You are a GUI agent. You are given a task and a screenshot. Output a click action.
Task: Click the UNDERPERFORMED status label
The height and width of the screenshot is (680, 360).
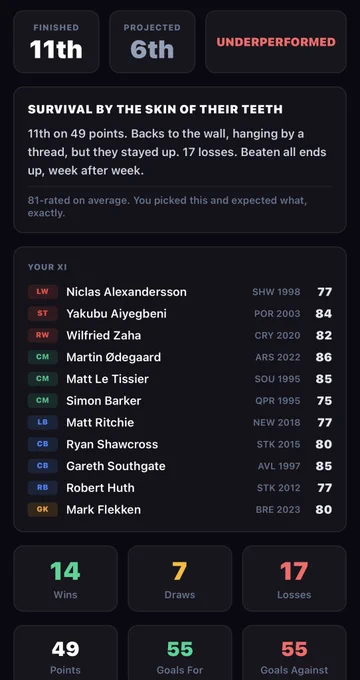point(276,42)
